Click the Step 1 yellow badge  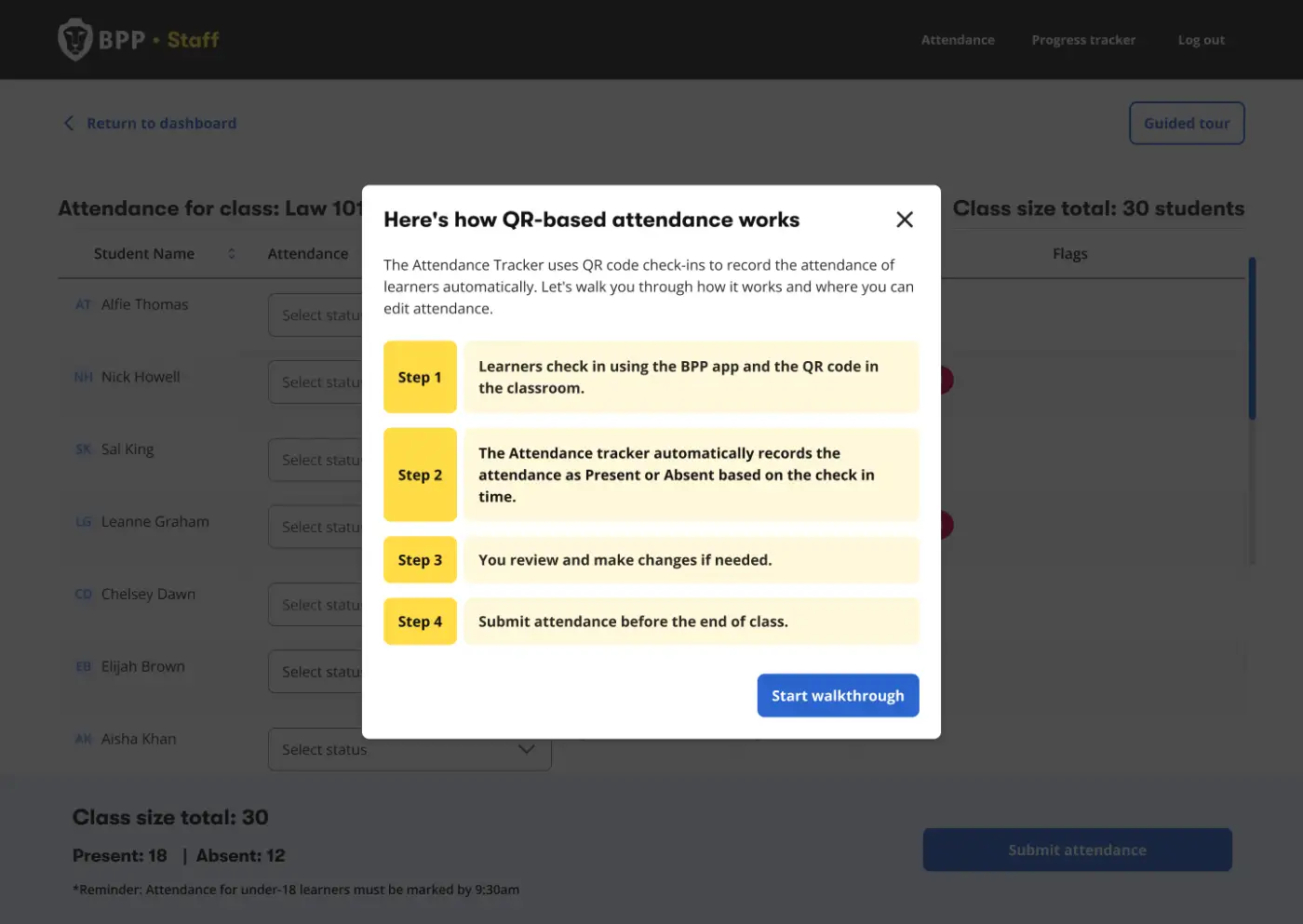pos(420,377)
